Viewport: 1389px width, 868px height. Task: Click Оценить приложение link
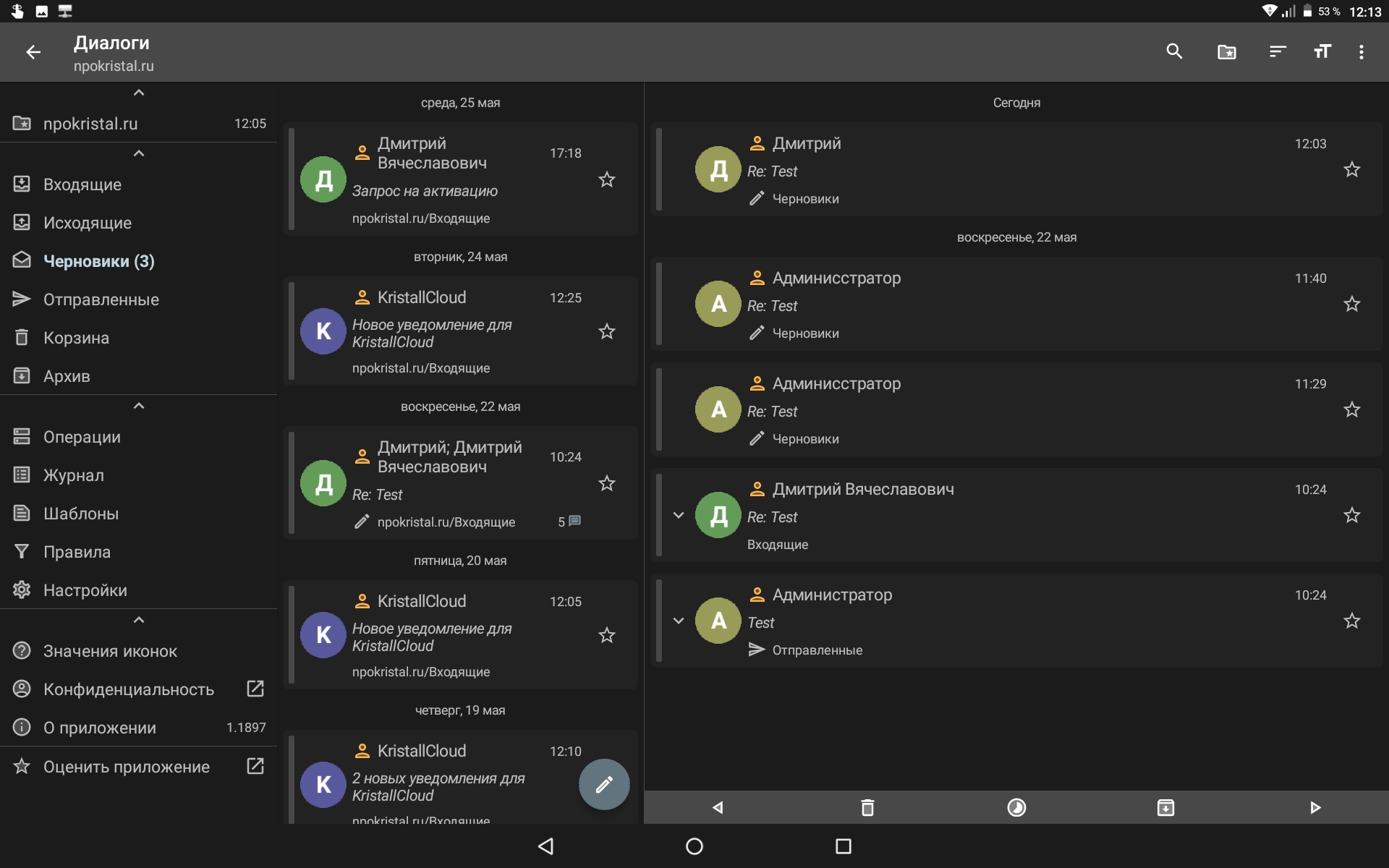click(x=127, y=767)
